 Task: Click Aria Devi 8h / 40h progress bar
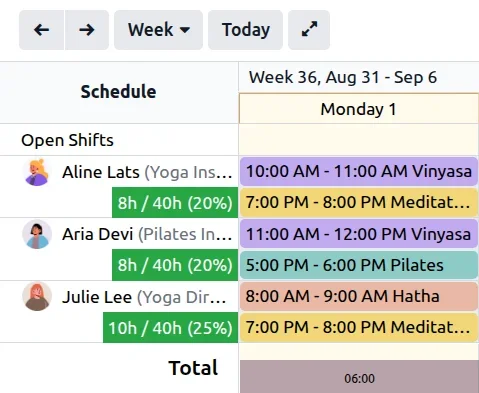pyautogui.click(x=175, y=265)
